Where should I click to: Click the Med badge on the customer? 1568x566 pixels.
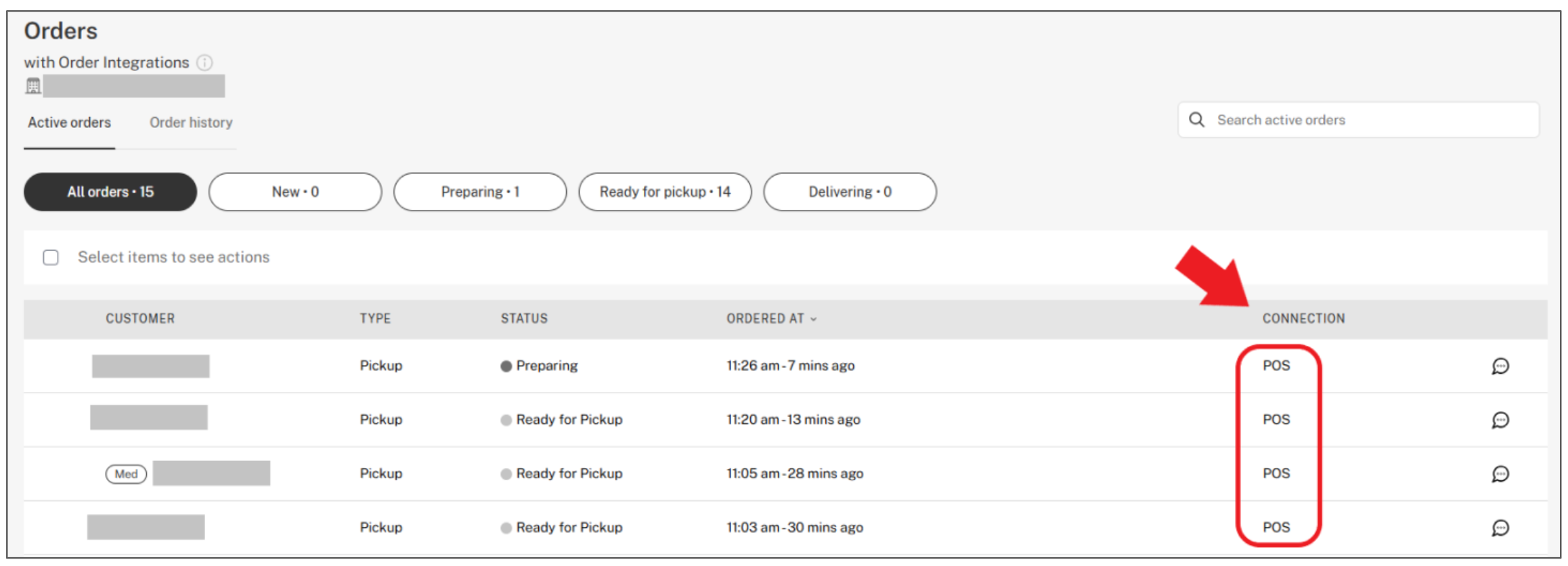126,474
